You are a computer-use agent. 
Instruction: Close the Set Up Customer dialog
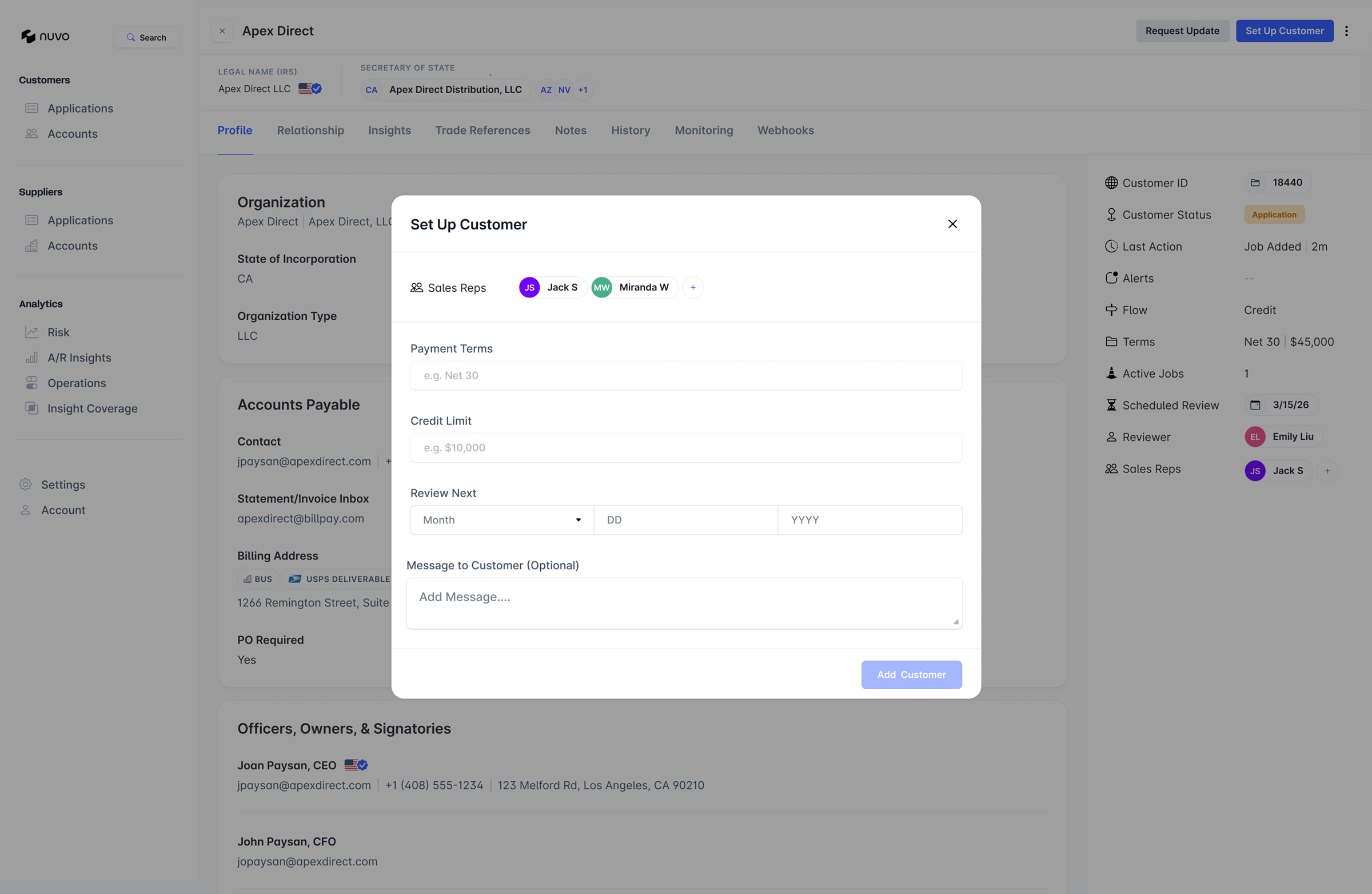point(952,224)
